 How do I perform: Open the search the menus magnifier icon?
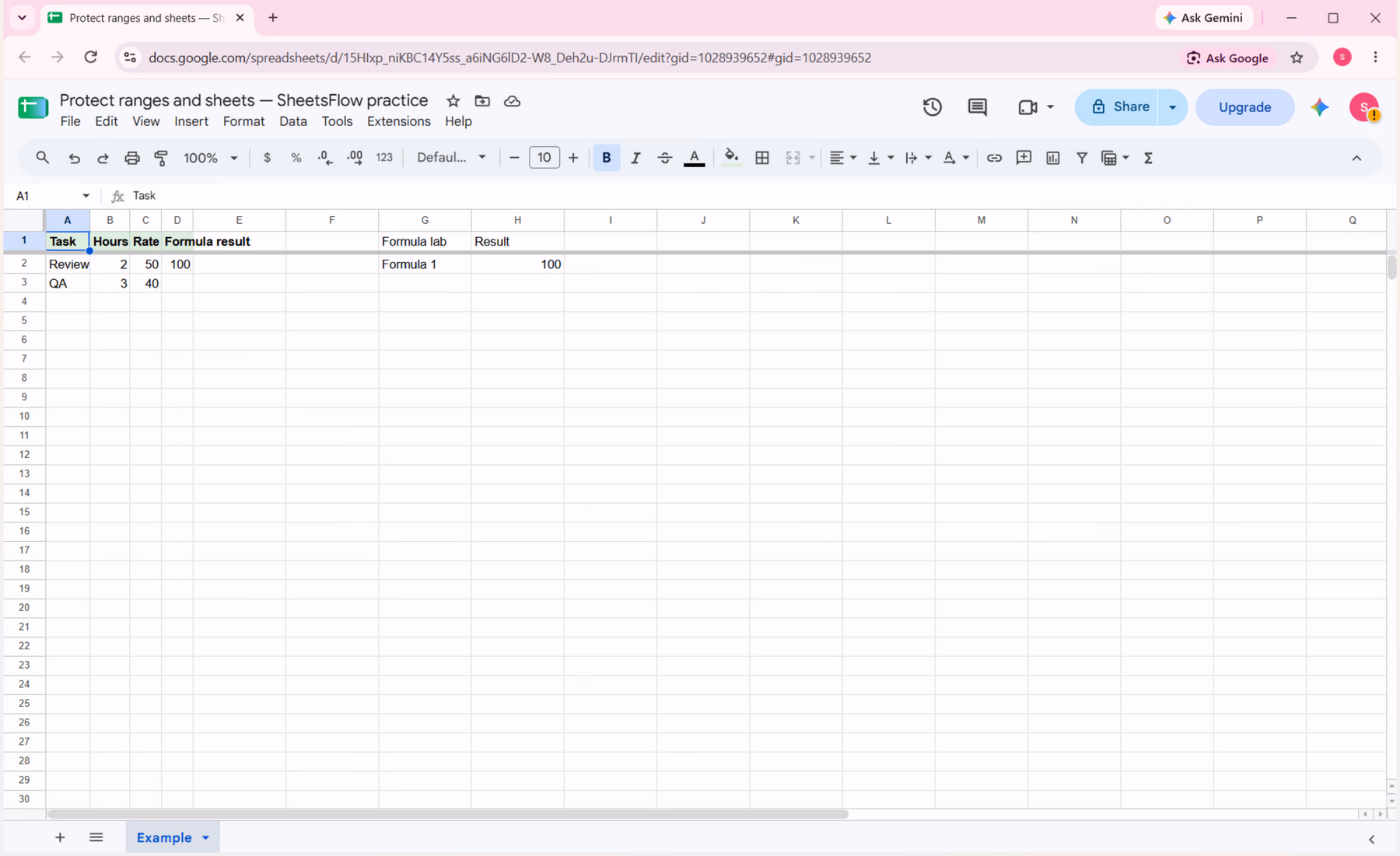(x=43, y=158)
